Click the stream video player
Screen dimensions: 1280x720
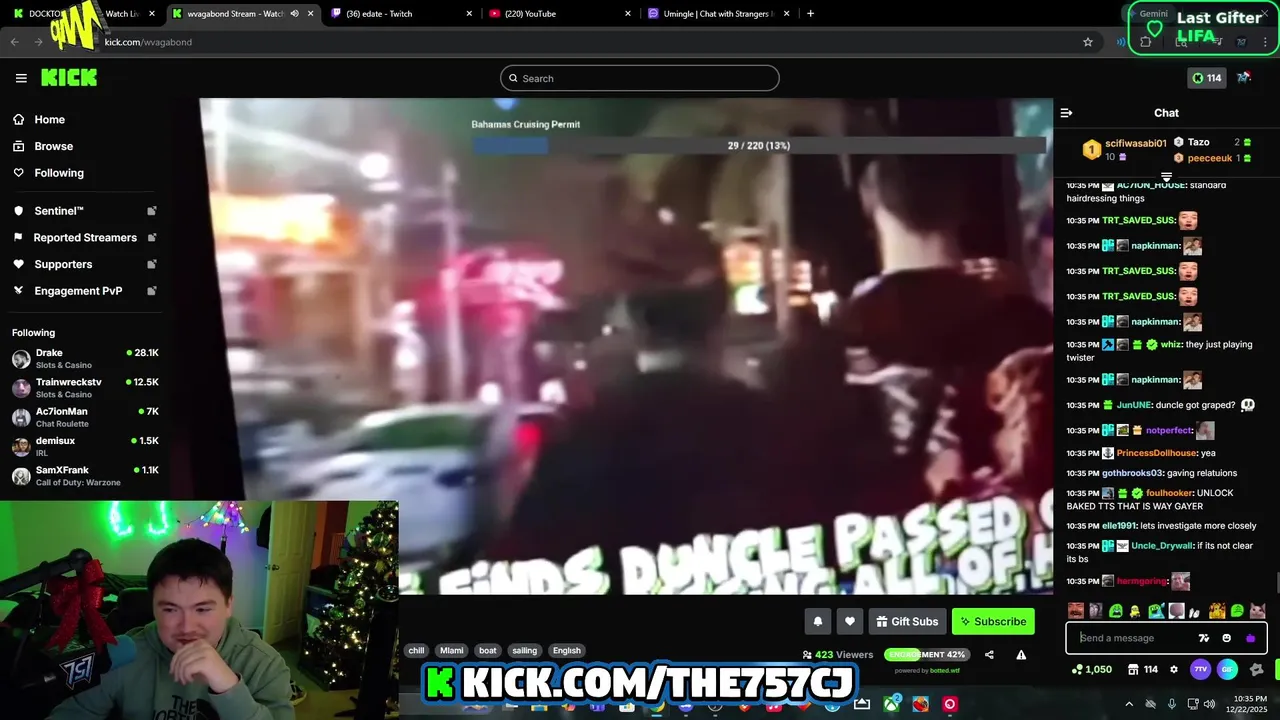(626, 346)
